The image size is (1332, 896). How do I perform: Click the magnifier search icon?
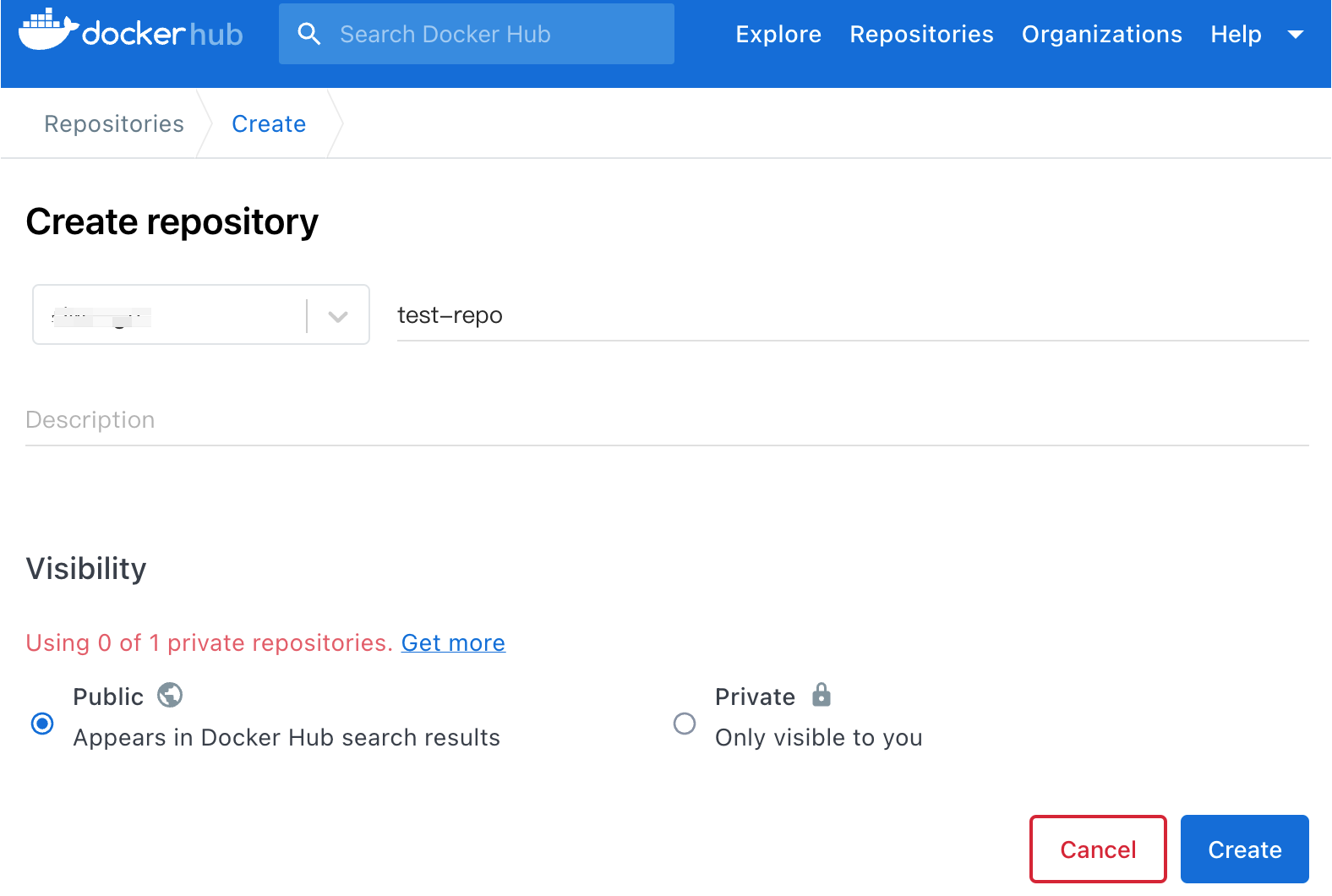click(x=309, y=34)
